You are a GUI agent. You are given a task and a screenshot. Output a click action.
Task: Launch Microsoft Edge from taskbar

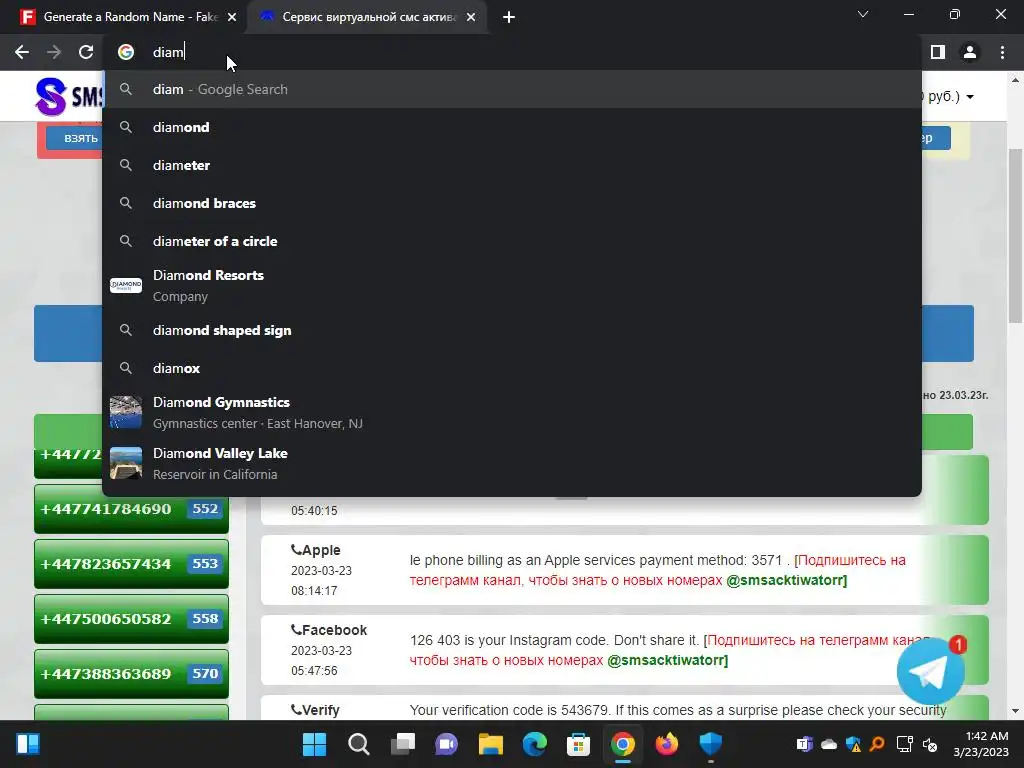(534, 744)
